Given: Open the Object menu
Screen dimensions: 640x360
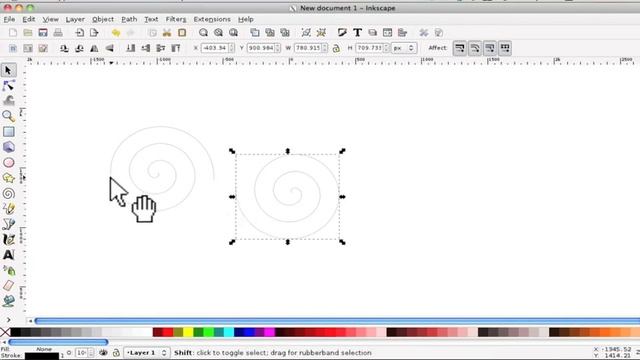Looking at the screenshot, I should pyautogui.click(x=103, y=19).
